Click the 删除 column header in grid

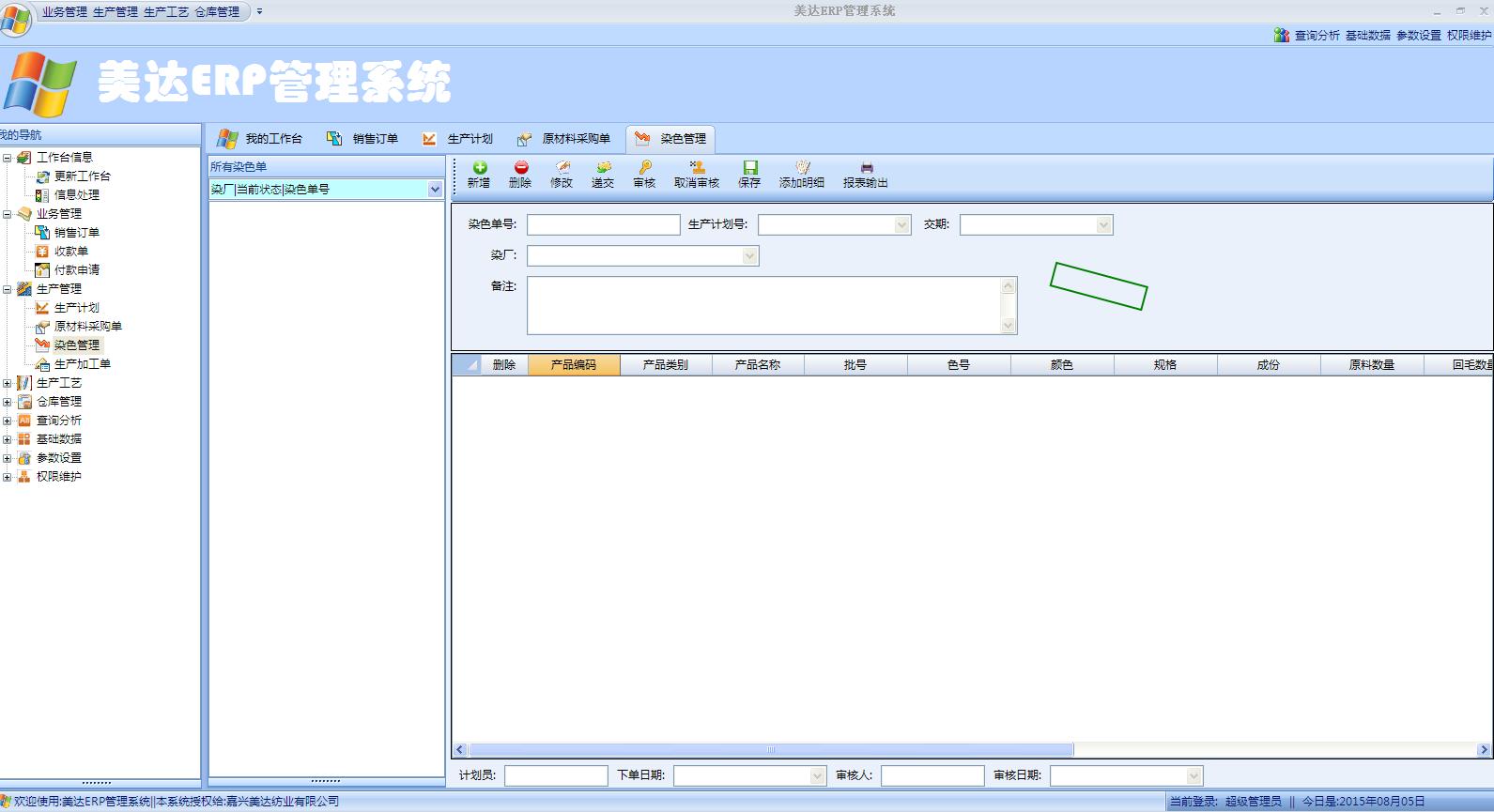pos(504,365)
